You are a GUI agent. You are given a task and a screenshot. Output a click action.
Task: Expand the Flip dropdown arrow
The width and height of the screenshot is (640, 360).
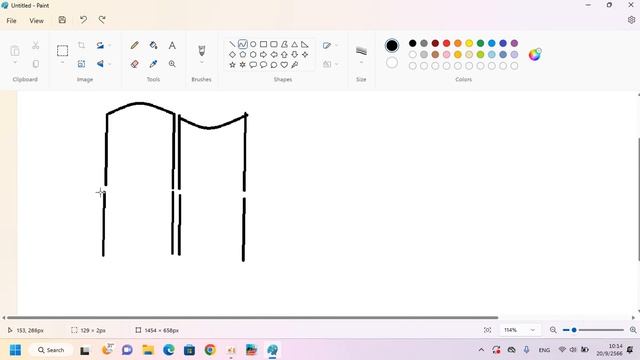coord(110,64)
